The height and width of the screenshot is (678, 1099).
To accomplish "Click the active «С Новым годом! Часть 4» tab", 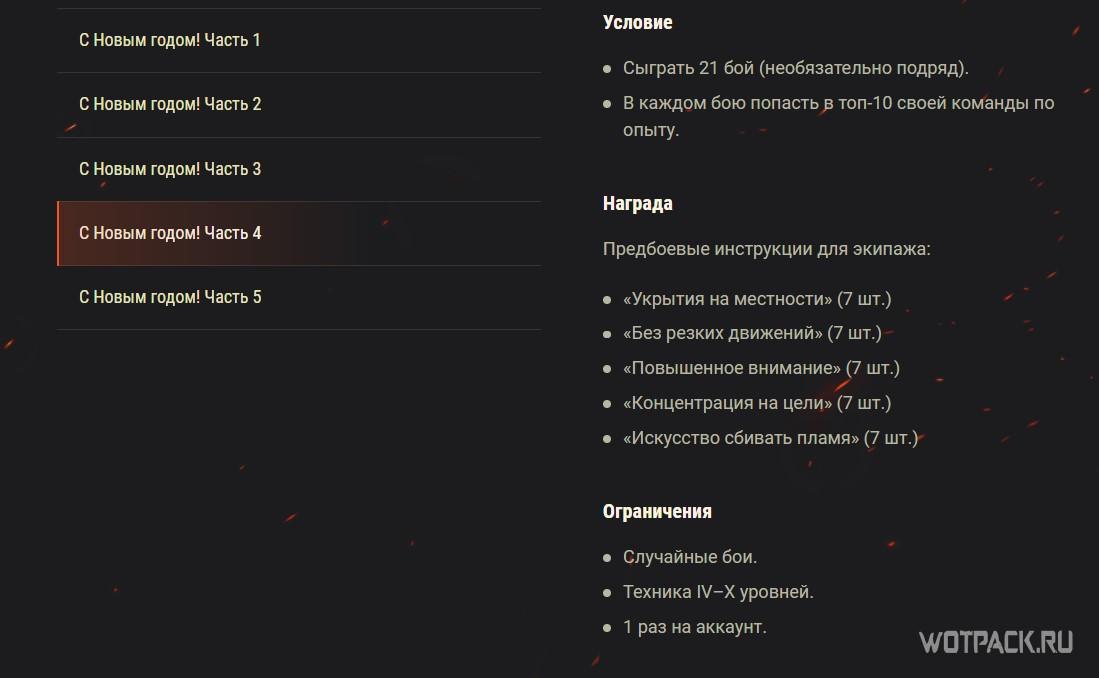I will click(x=170, y=233).
